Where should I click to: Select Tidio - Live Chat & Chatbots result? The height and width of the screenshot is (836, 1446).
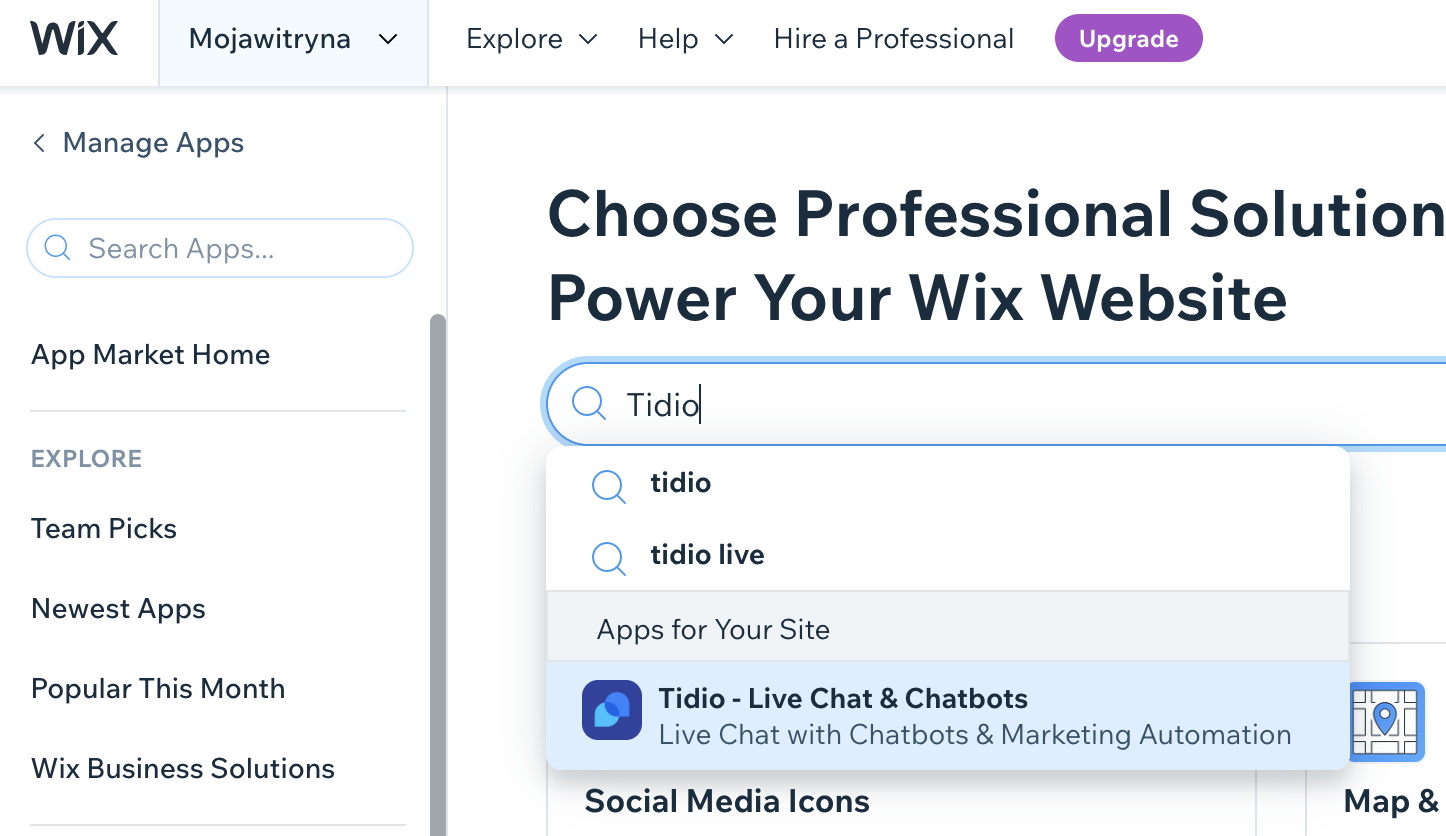[948, 715]
